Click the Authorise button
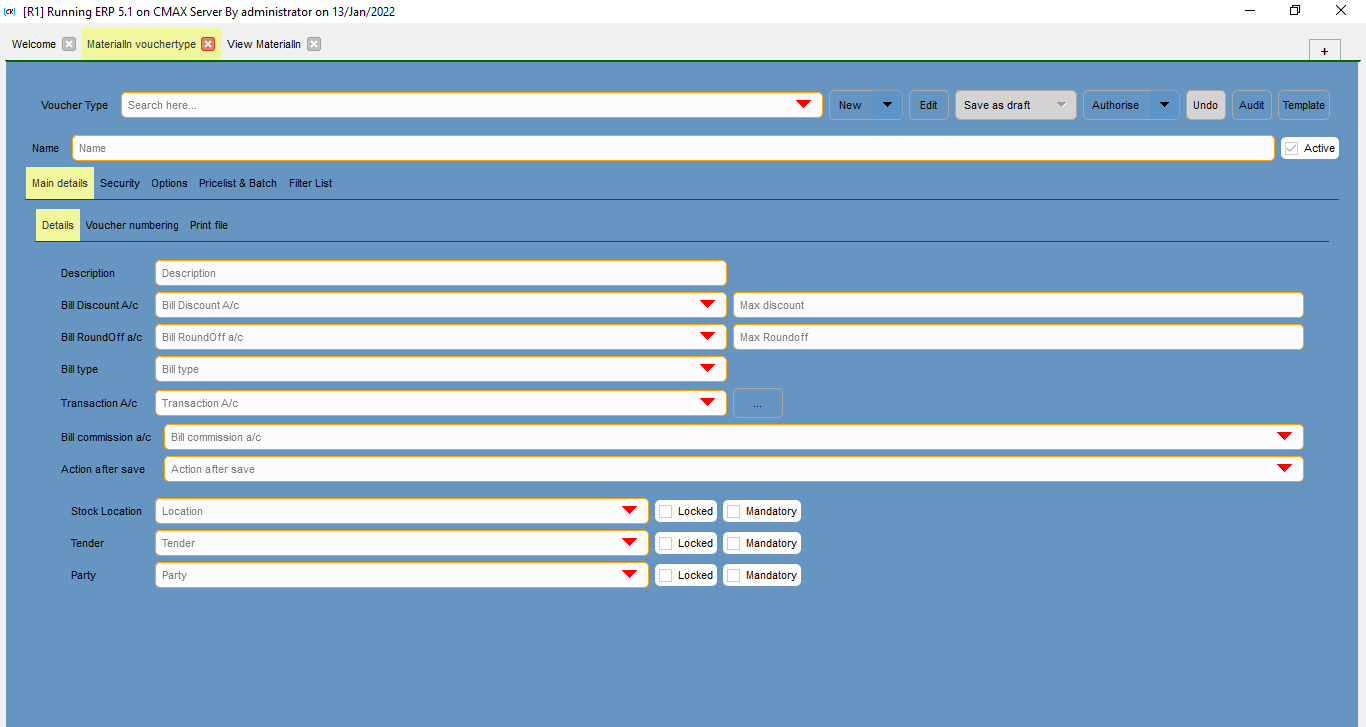 pyautogui.click(x=1116, y=105)
